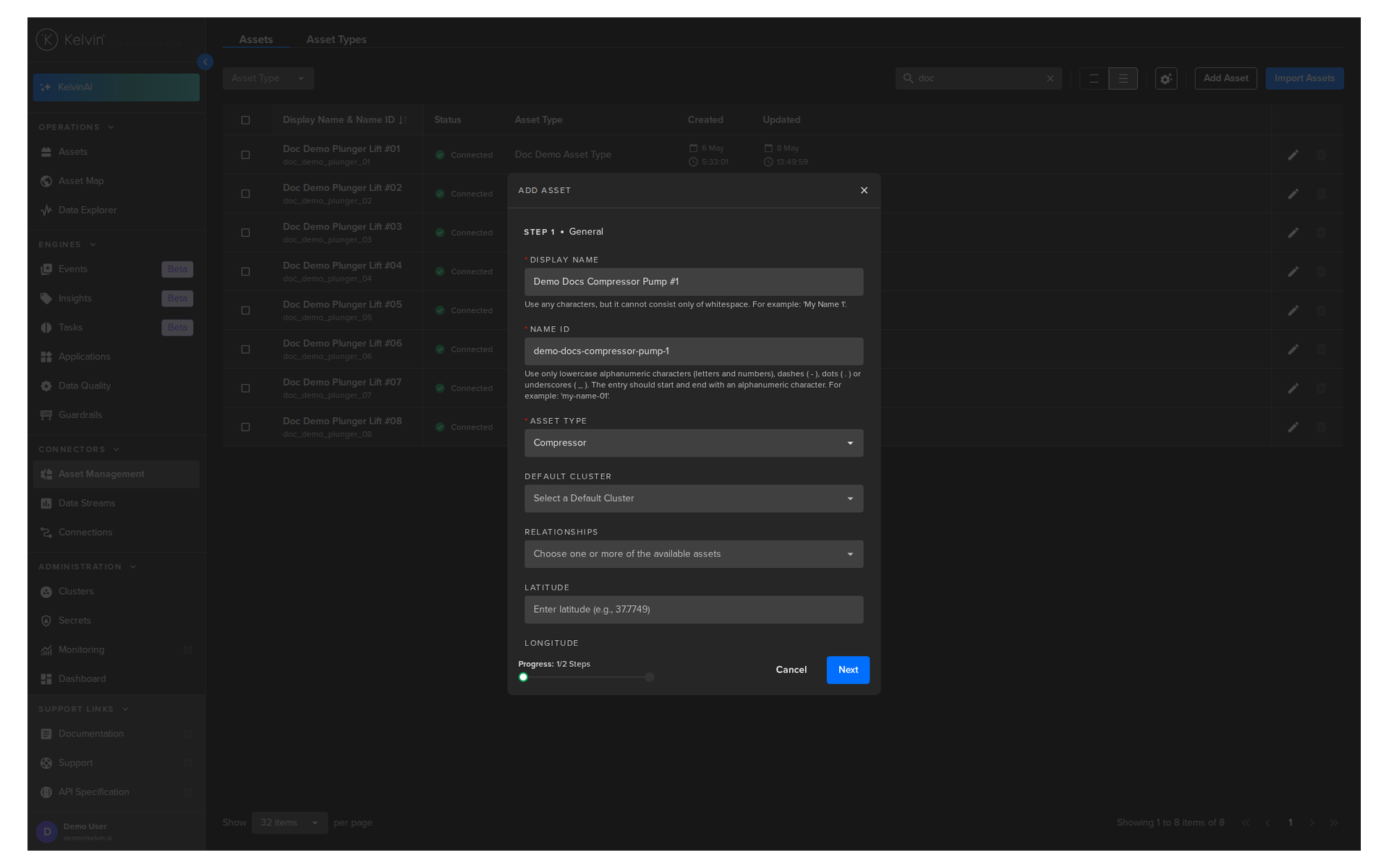The width and height of the screenshot is (1389, 868).
Task: Open the Asset Type filter dropdown
Action: 268,78
